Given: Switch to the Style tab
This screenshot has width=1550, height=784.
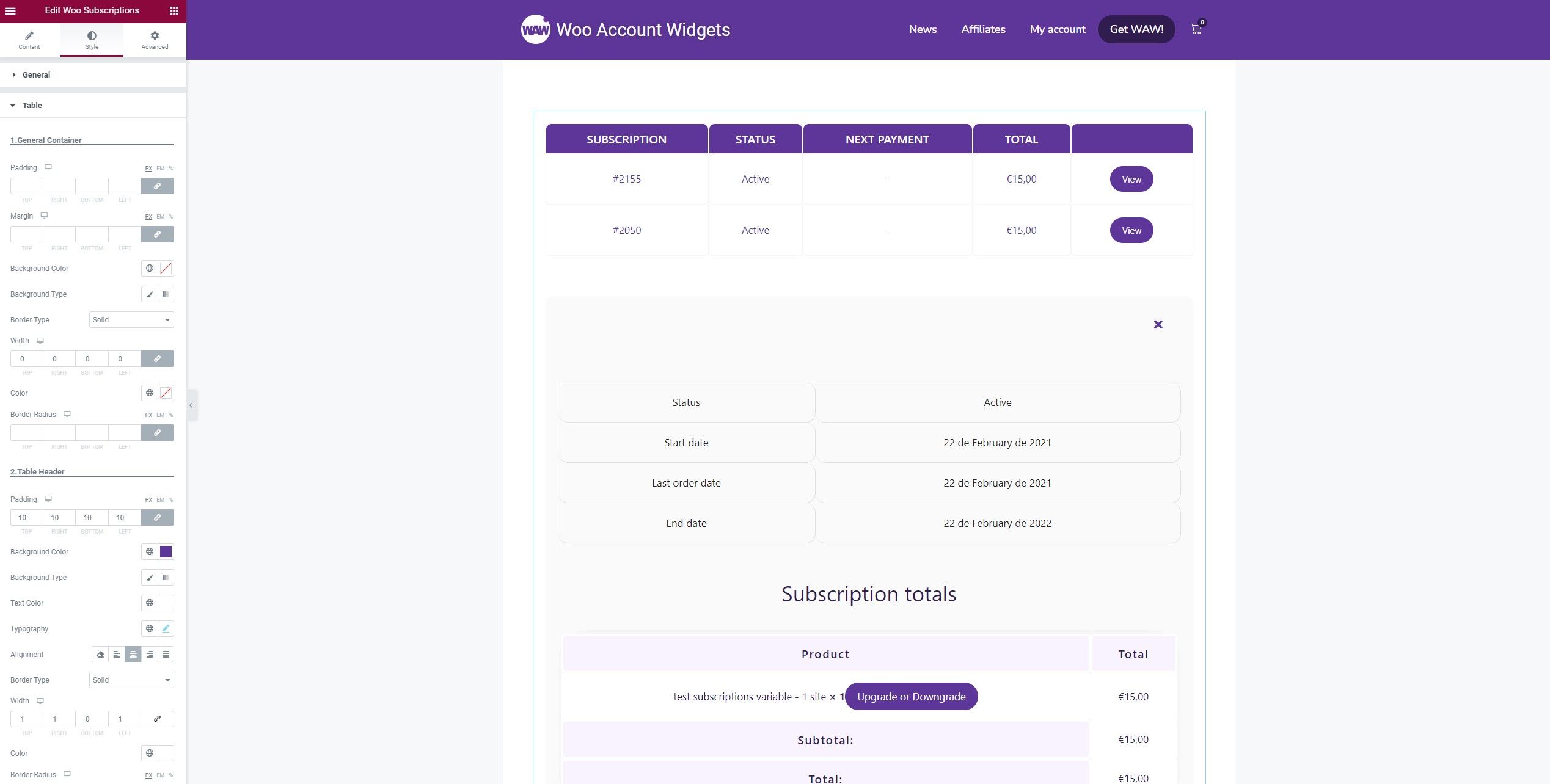Looking at the screenshot, I should coord(92,40).
